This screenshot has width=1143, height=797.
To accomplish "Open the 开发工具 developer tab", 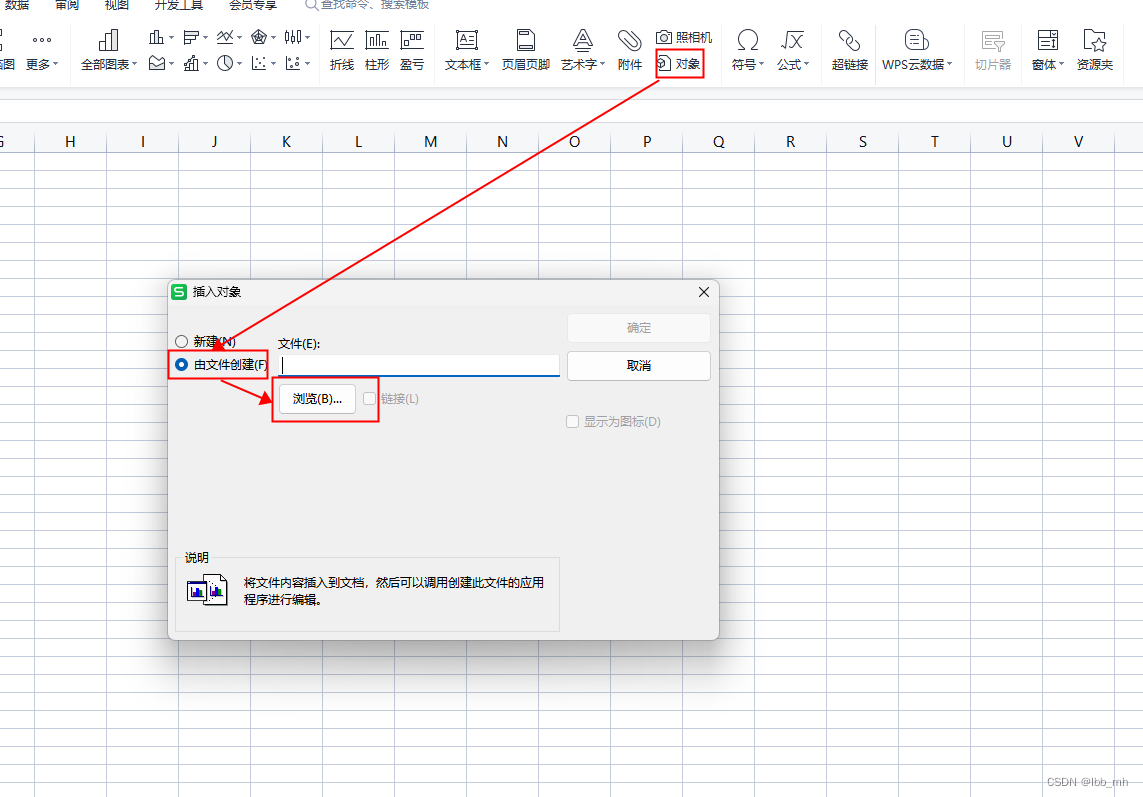I will pos(179,5).
